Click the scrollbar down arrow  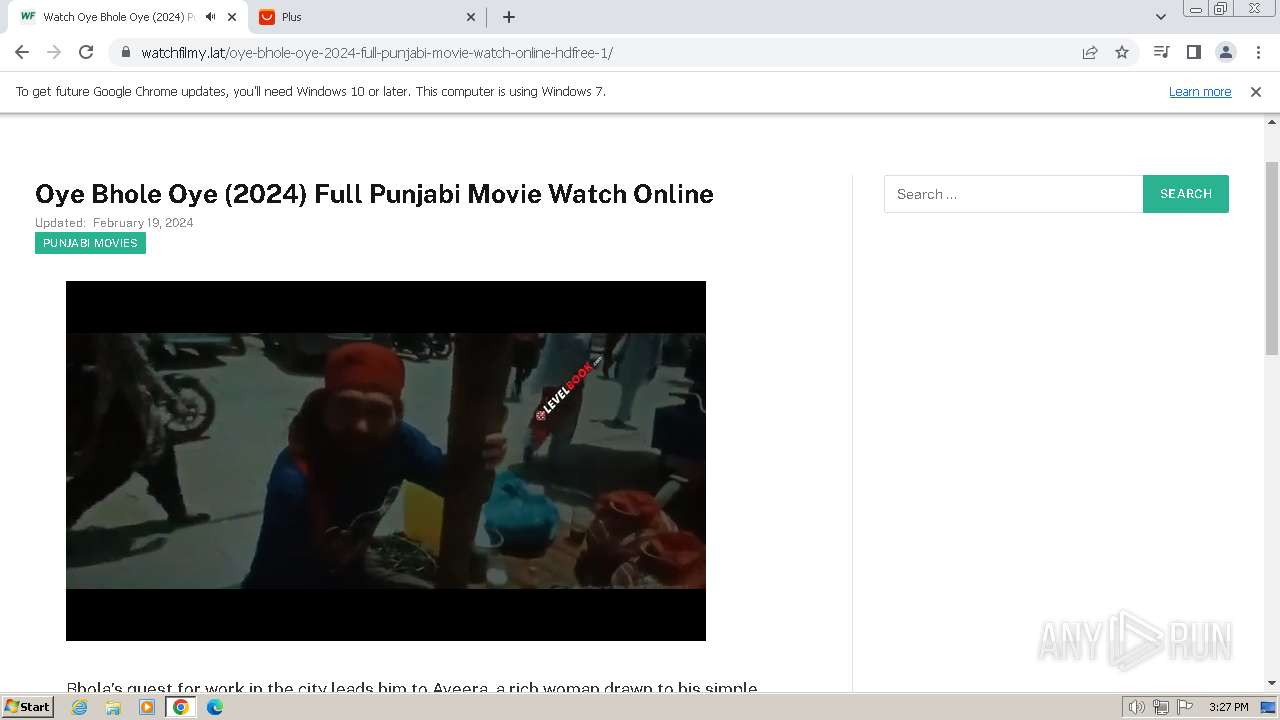coord(1272,683)
